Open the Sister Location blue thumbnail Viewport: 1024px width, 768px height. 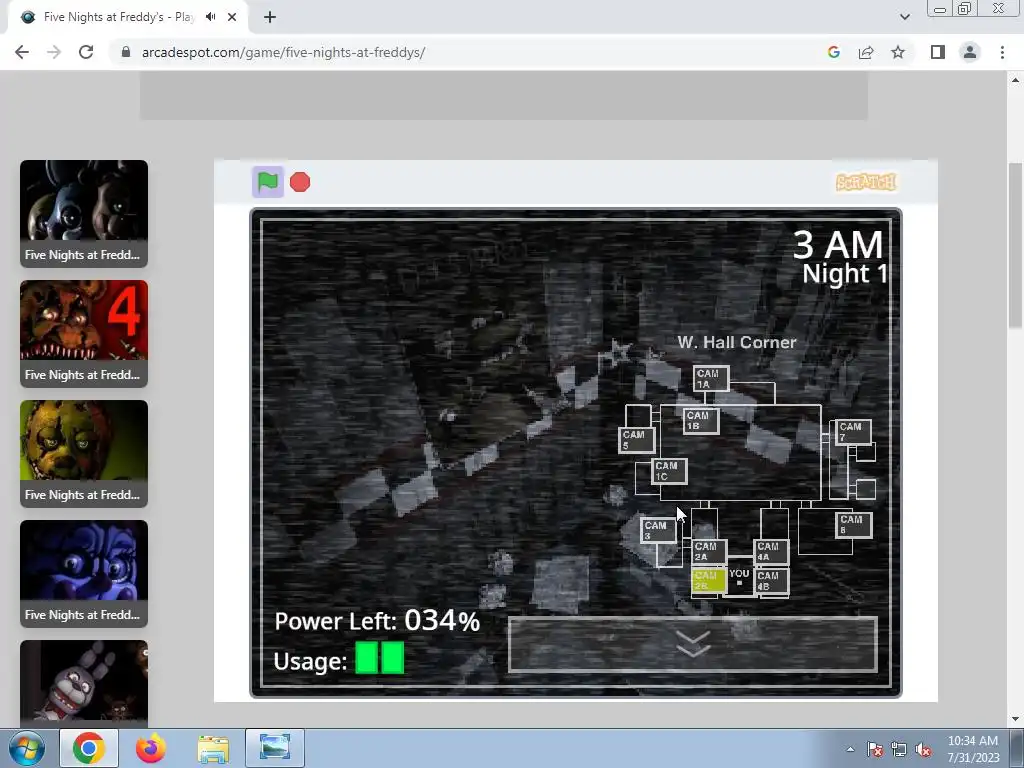pos(84,574)
